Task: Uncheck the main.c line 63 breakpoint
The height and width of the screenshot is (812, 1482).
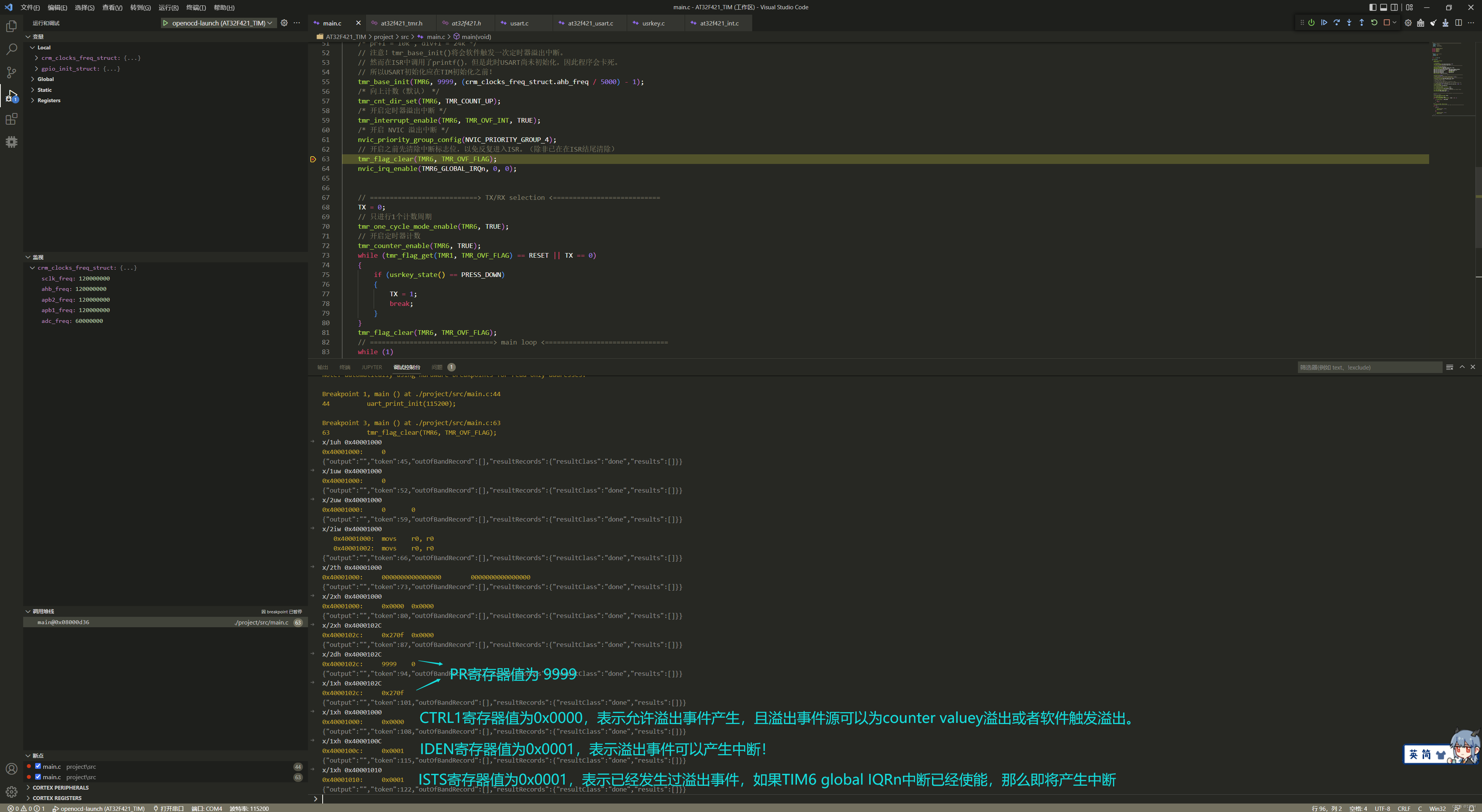Action: pyautogui.click(x=38, y=777)
